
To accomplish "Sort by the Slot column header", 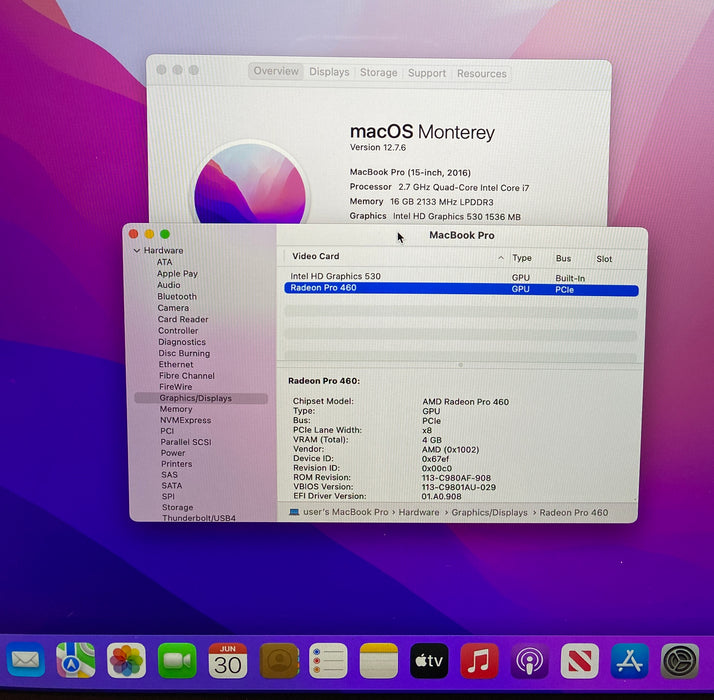I will [x=604, y=259].
